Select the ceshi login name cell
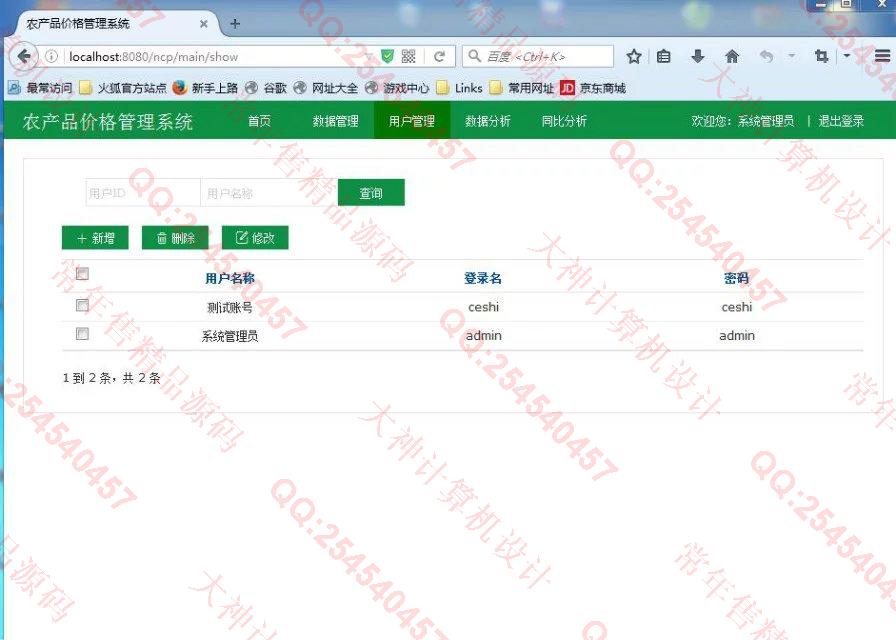Viewport: 896px width, 640px height. click(483, 307)
